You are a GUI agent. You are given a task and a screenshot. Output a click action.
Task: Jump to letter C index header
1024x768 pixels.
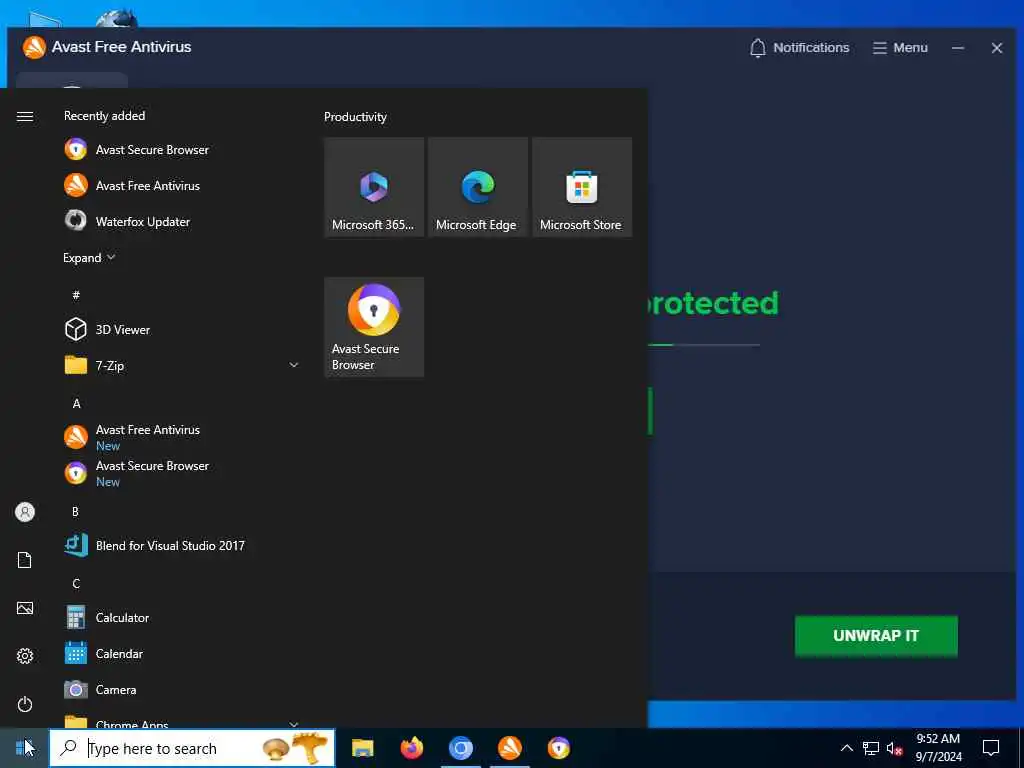[76, 583]
